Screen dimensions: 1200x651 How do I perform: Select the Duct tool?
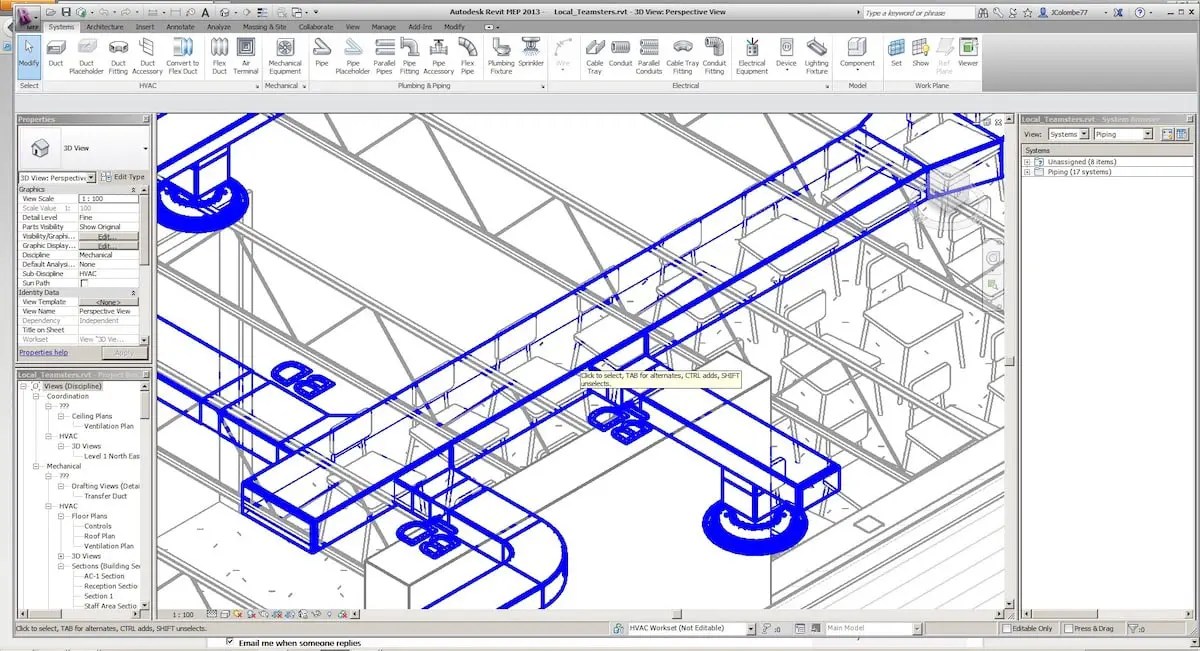pyautogui.click(x=56, y=55)
